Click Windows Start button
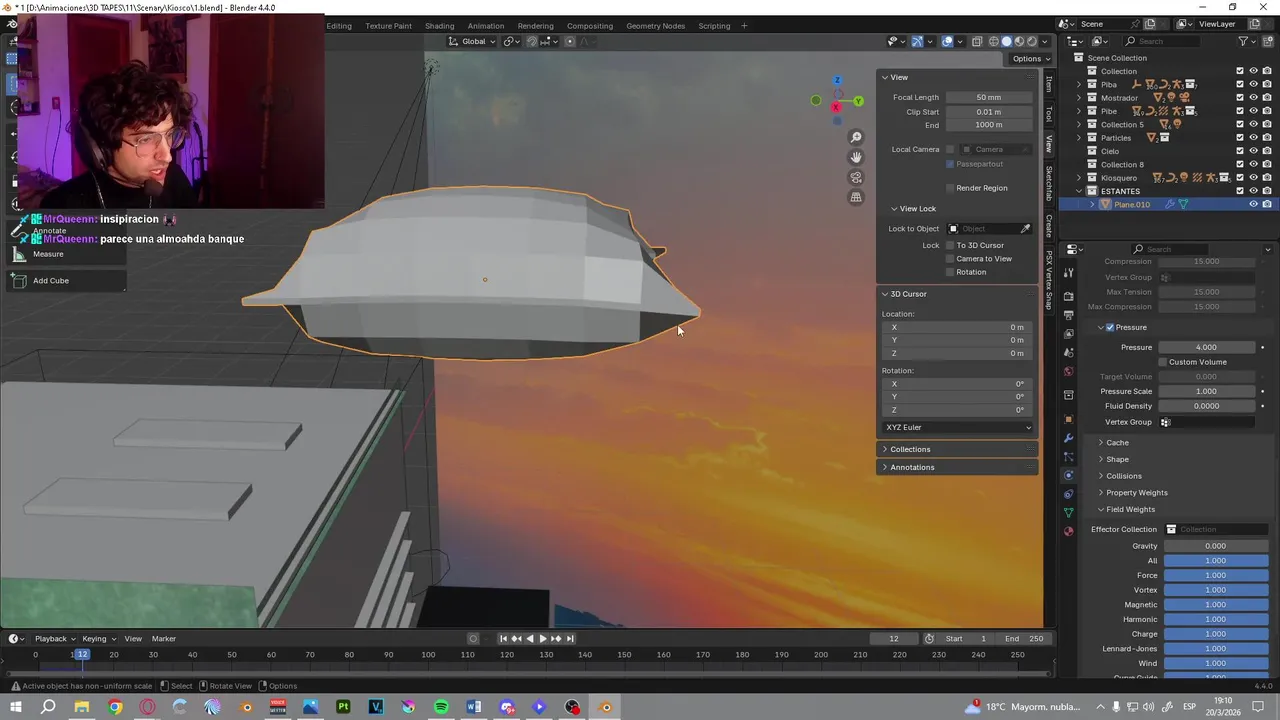 (x=16, y=707)
